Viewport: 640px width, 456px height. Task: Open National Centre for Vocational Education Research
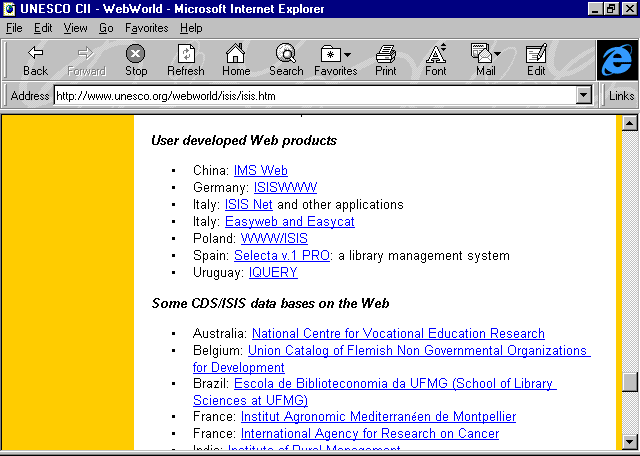[398, 333]
